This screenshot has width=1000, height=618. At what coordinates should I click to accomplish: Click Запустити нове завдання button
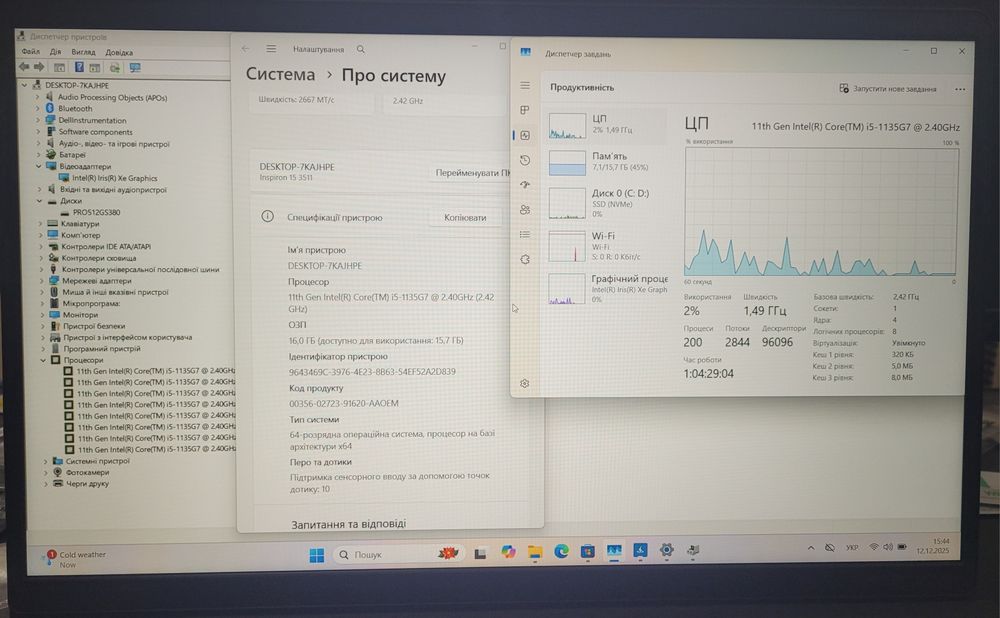pyautogui.click(x=888, y=89)
